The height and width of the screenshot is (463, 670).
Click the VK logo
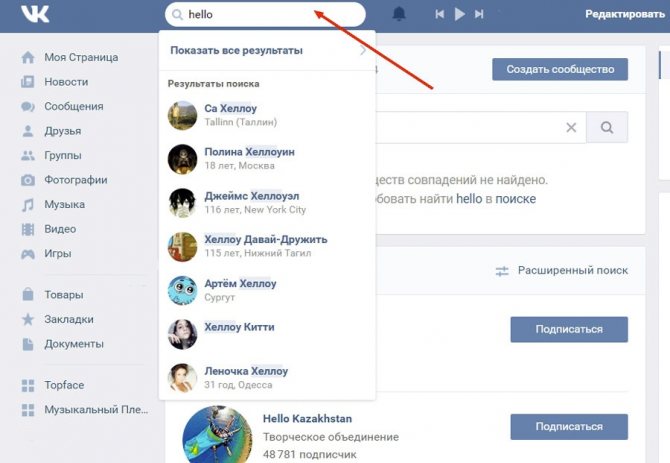(x=35, y=14)
